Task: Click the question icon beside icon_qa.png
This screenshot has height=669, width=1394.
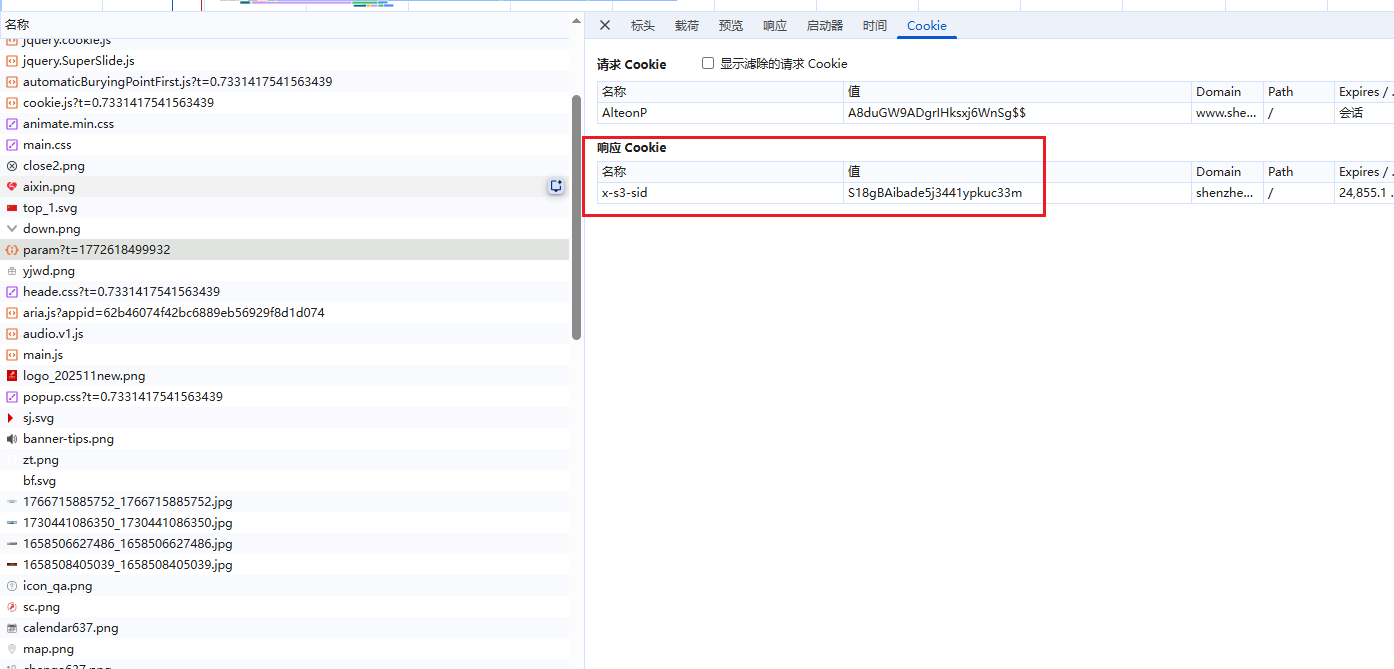Action: (x=12, y=586)
